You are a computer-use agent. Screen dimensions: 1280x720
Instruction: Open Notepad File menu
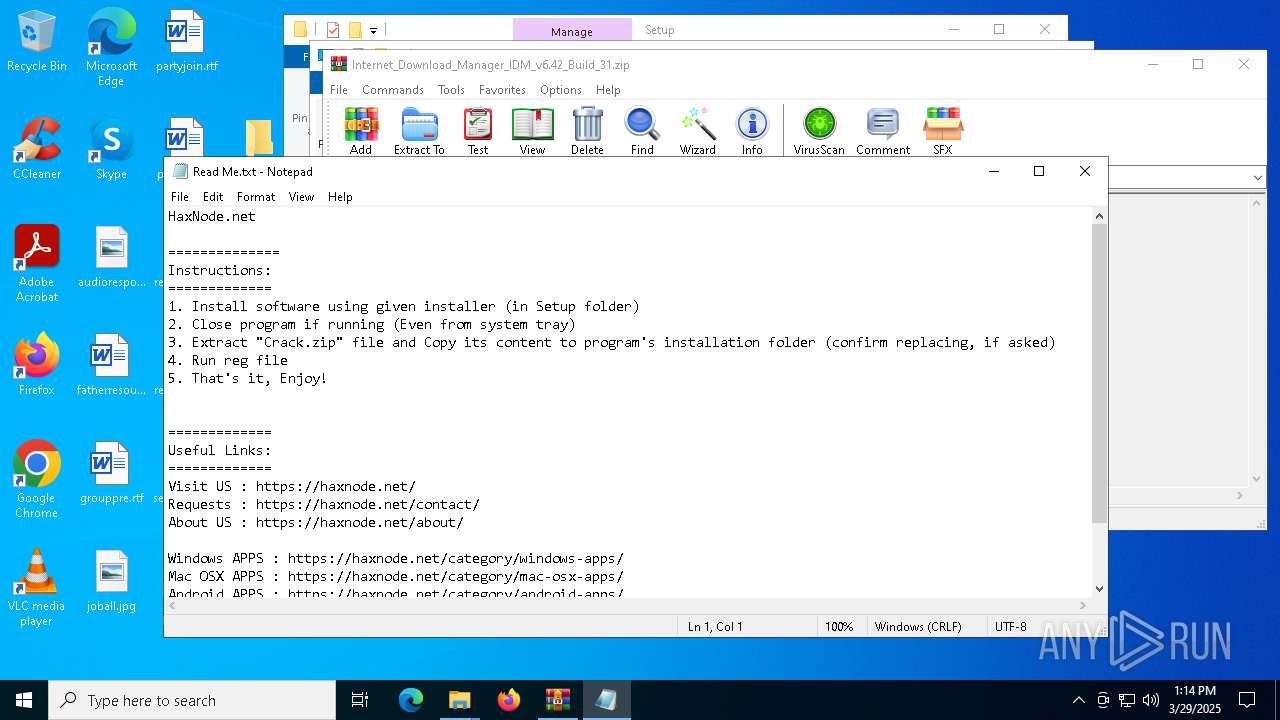[180, 197]
